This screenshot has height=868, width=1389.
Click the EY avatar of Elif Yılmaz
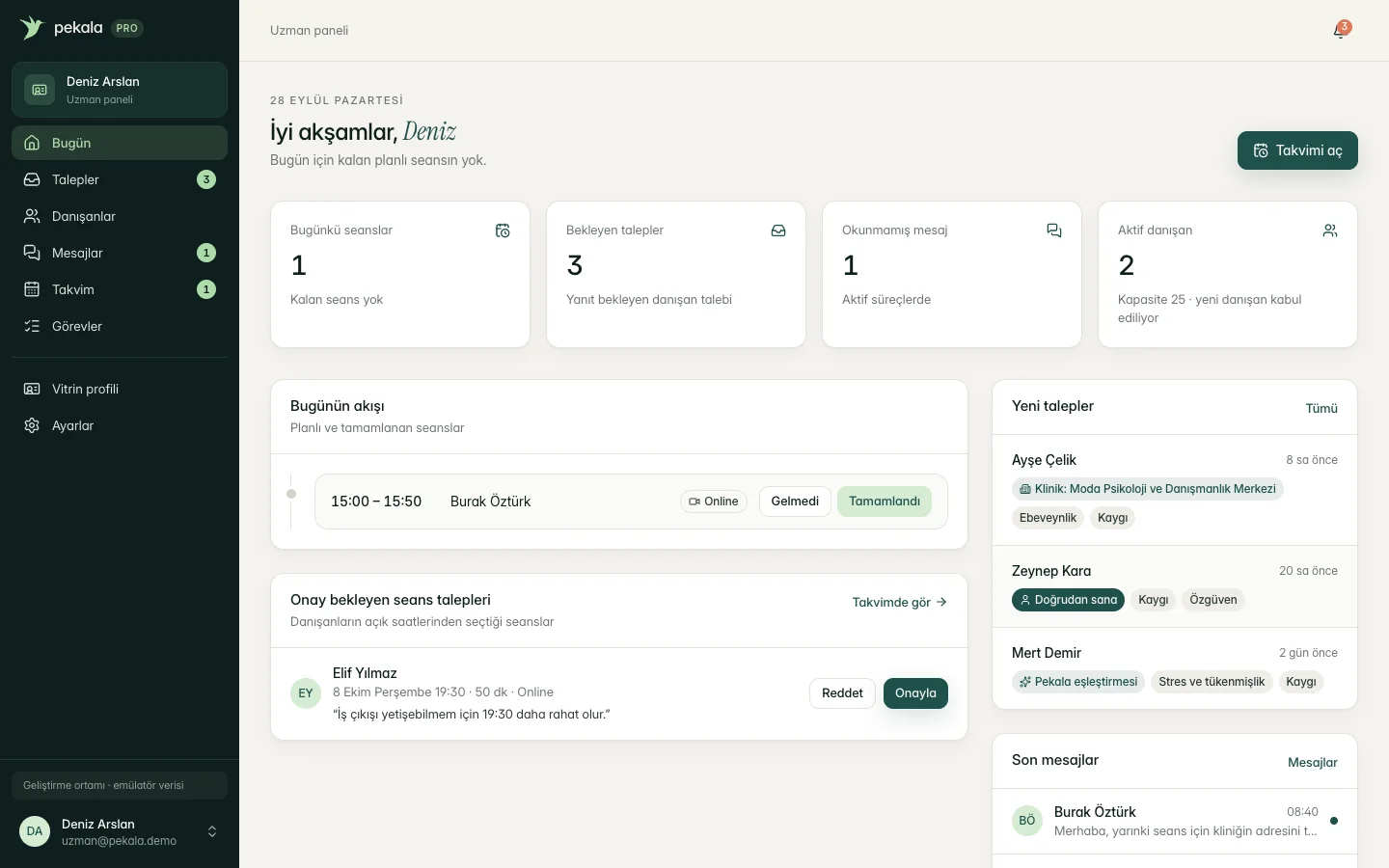tap(306, 693)
